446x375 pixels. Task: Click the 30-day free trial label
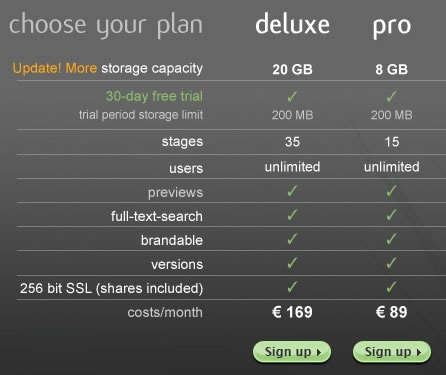coord(154,96)
